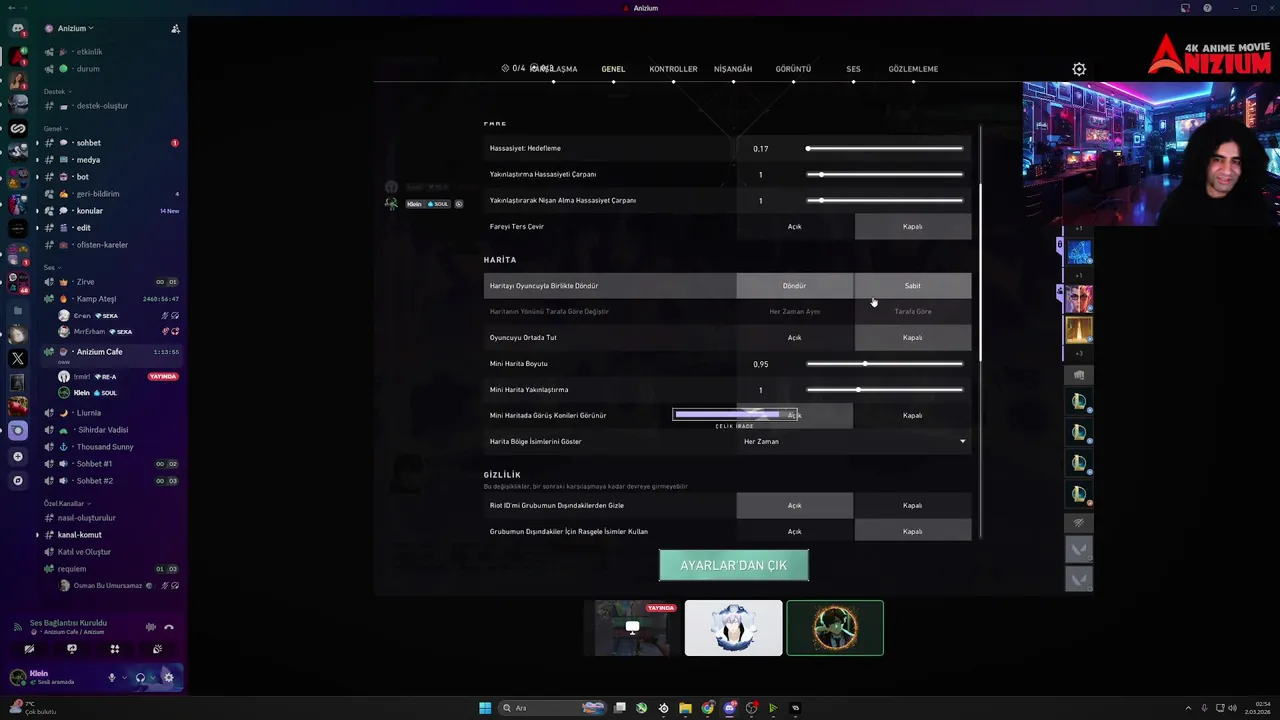The image size is (1280, 720).
Task: Open headphone output options arrow
Action: coord(153,677)
